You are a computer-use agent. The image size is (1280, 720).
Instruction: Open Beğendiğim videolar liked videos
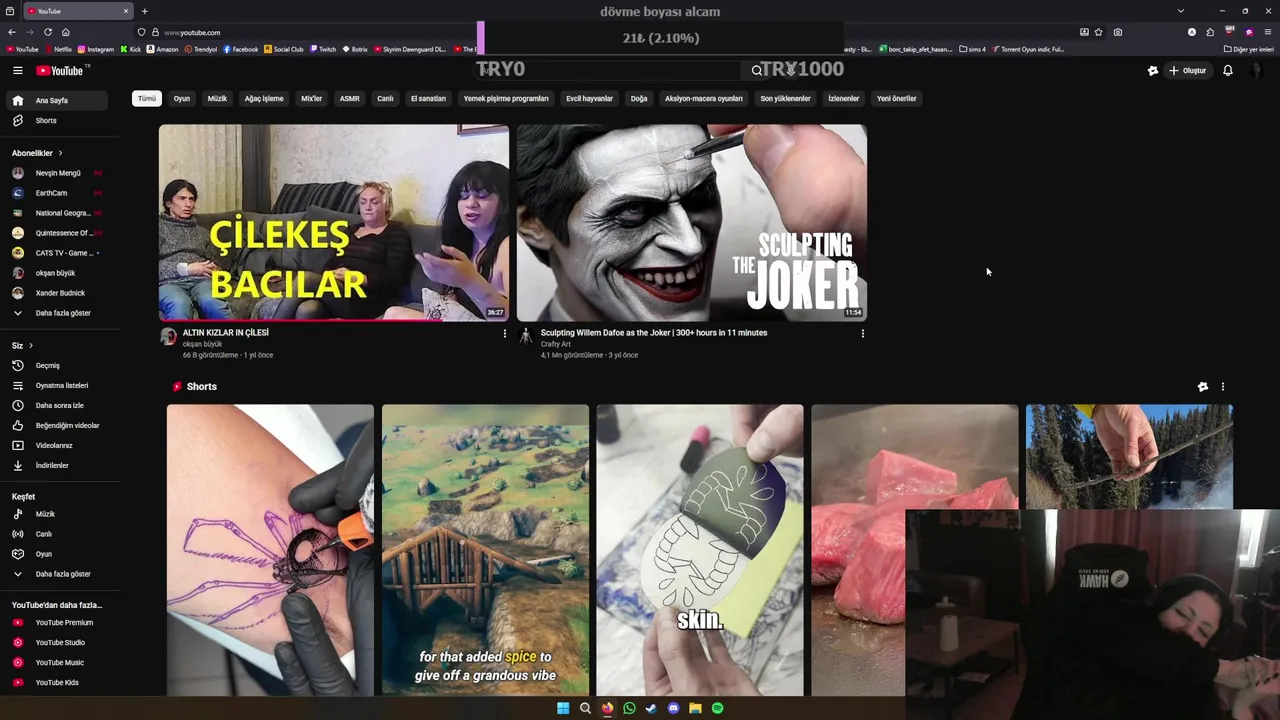point(56,426)
